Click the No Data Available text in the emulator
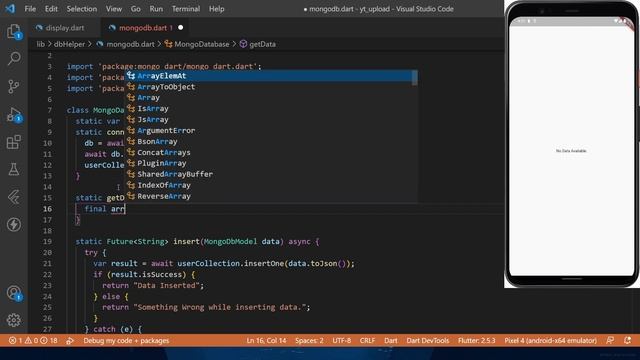Screen dimensions: 640x360 click(x=571, y=151)
